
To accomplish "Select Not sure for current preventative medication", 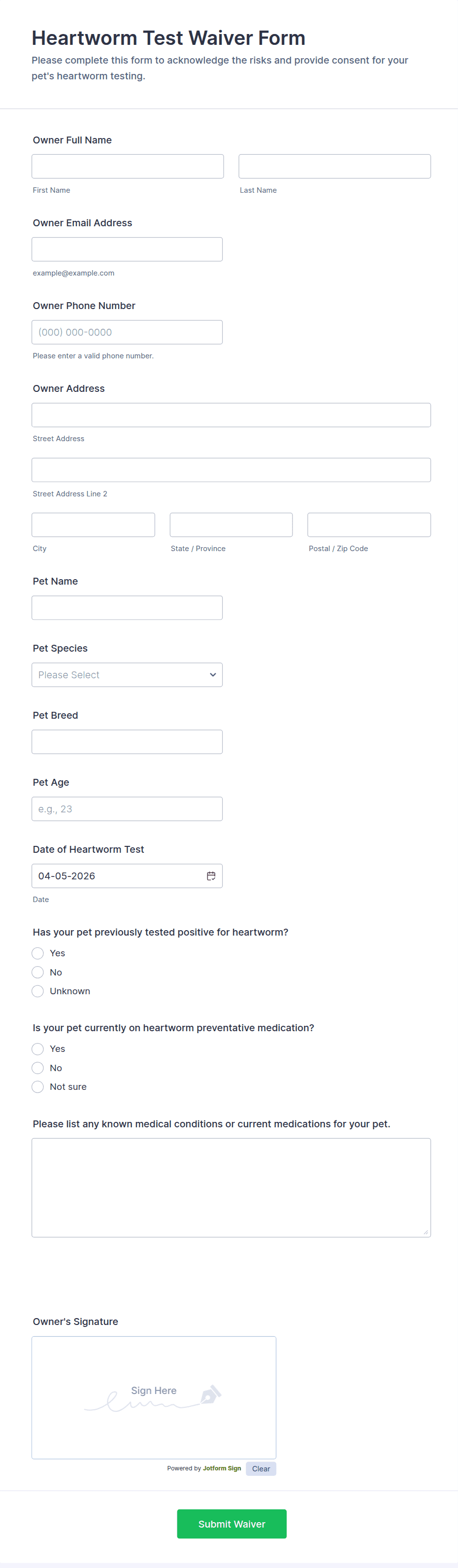I will [x=37, y=1086].
